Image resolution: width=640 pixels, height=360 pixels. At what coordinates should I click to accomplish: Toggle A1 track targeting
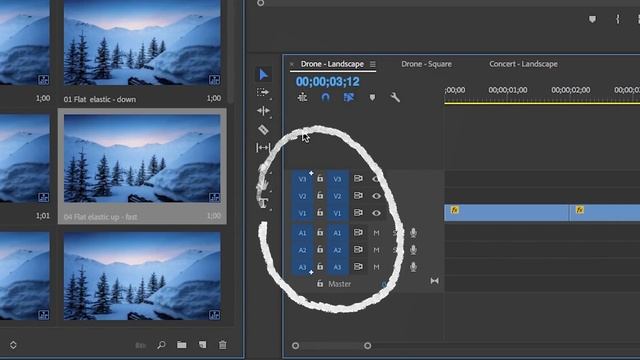pos(337,233)
